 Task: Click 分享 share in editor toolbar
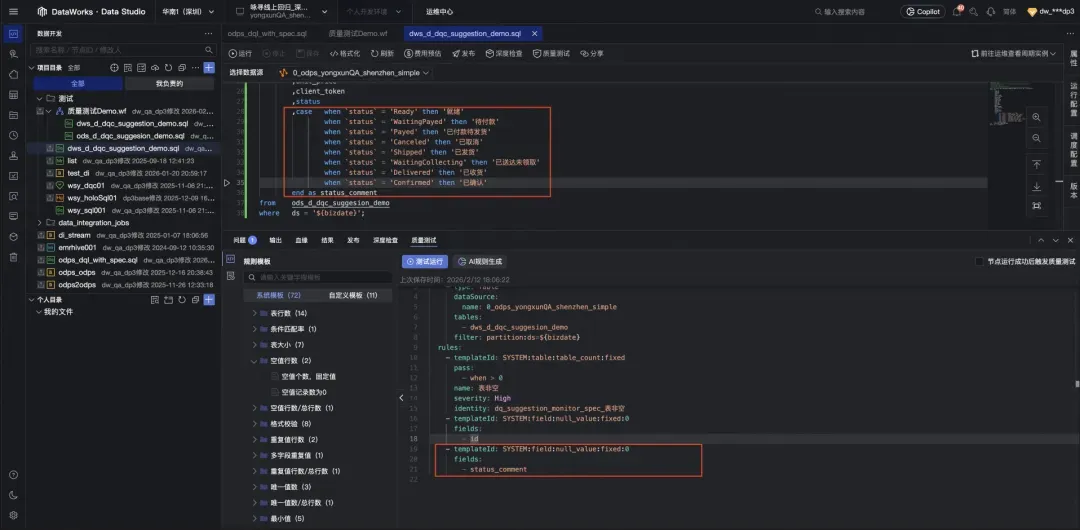pos(592,53)
